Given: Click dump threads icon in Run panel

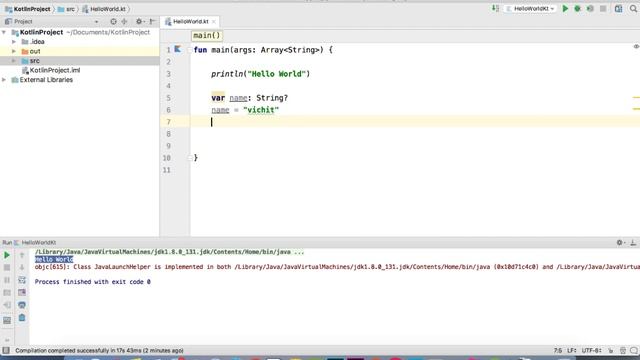Looking at the screenshot, I should [x=7, y=293].
